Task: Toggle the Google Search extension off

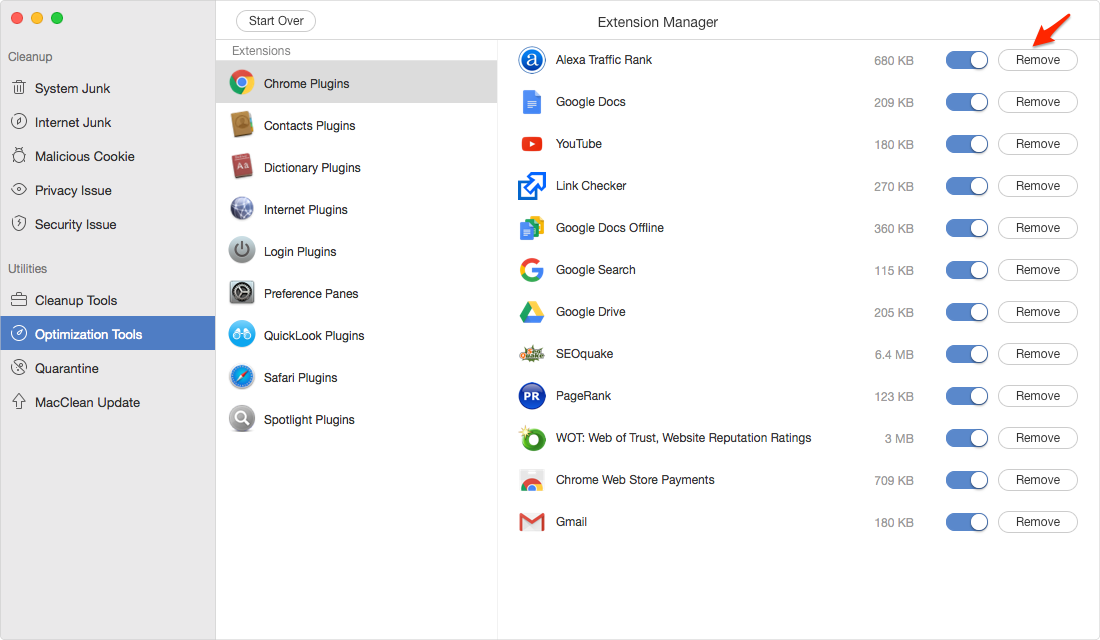Action: click(x=966, y=270)
